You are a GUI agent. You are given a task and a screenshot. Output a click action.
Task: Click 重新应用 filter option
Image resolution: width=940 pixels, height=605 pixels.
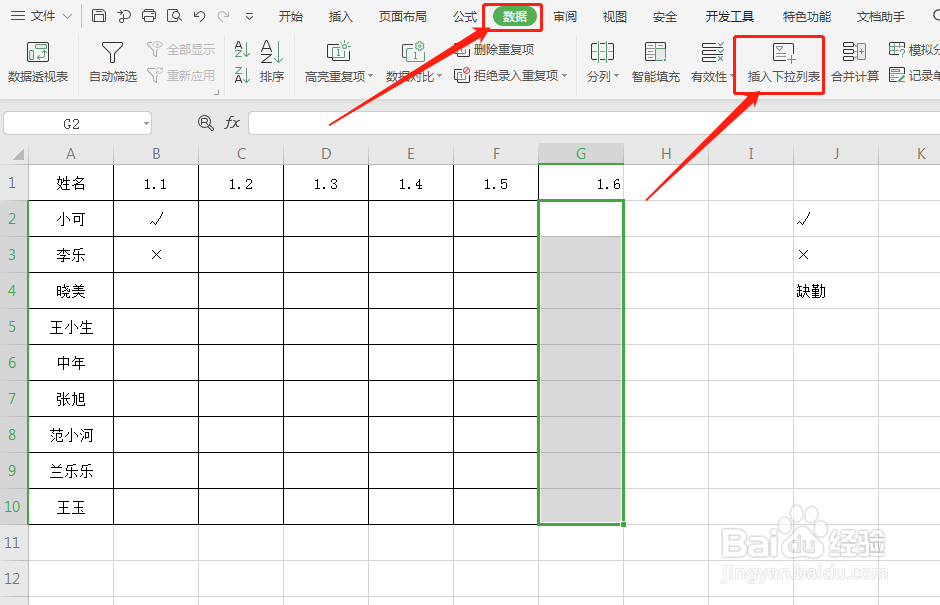coord(181,76)
